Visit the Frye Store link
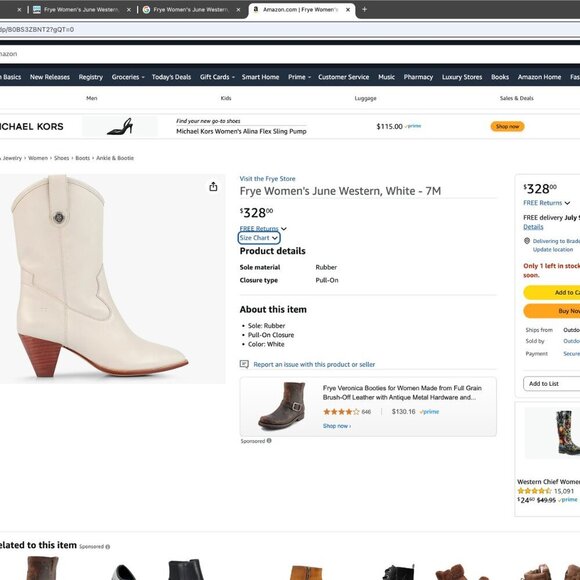The image size is (580, 580). [267, 179]
